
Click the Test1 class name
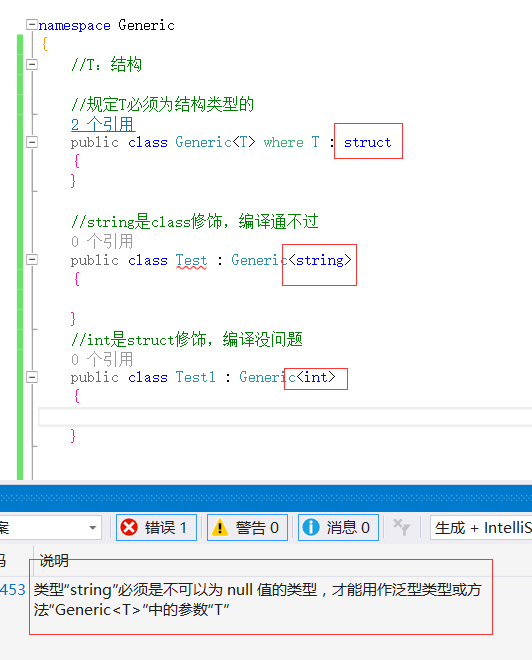coord(195,377)
